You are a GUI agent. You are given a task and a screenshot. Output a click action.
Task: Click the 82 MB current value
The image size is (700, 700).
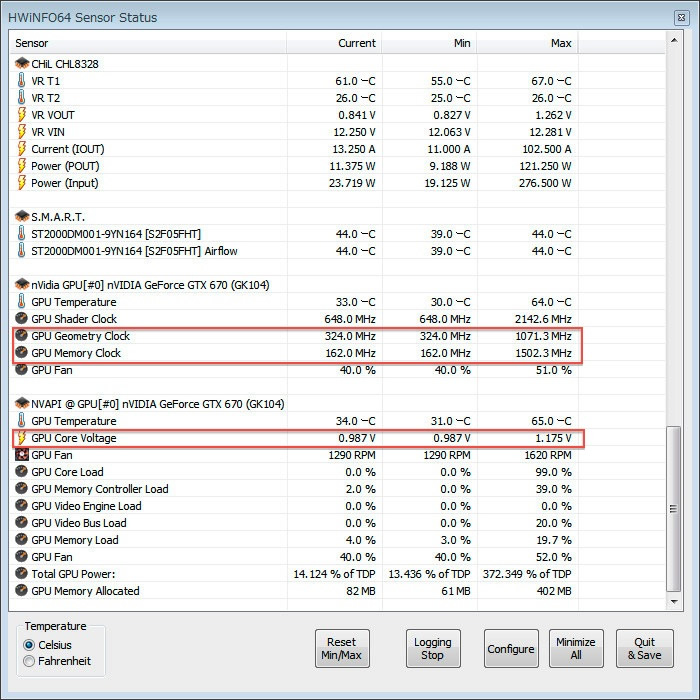coord(361,591)
